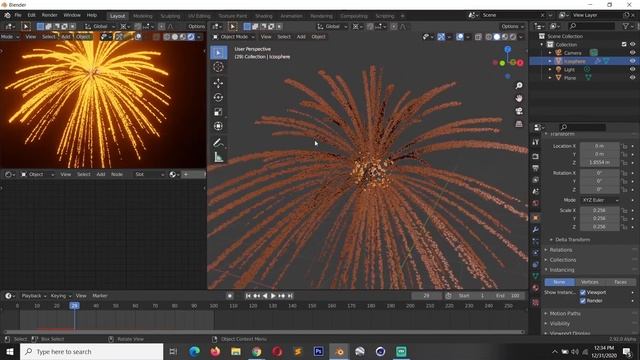The width and height of the screenshot is (640, 360).
Task: Select the Scale tool in the viewport toolbar
Action: click(x=218, y=112)
